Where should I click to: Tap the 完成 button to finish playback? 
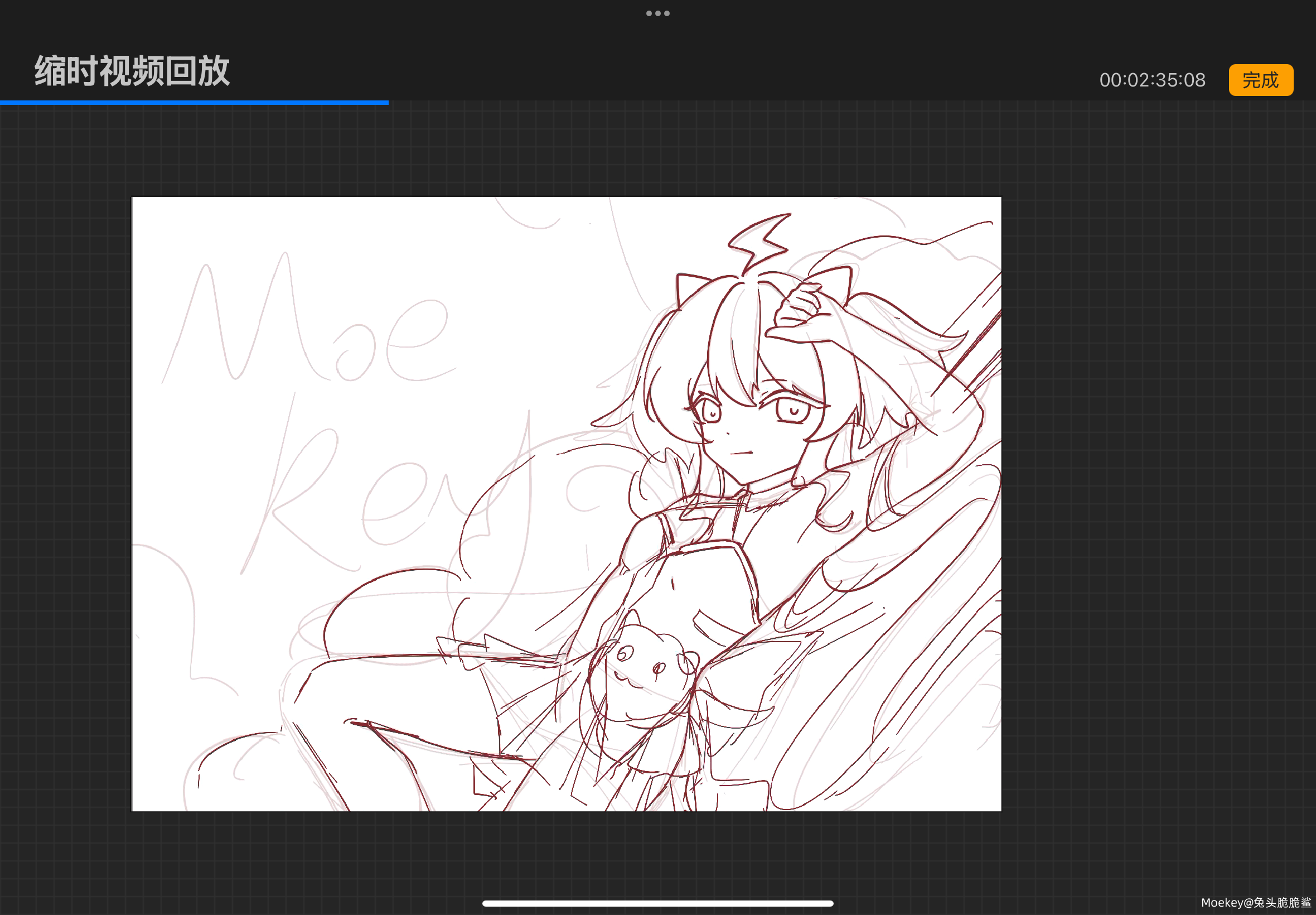(1260, 80)
